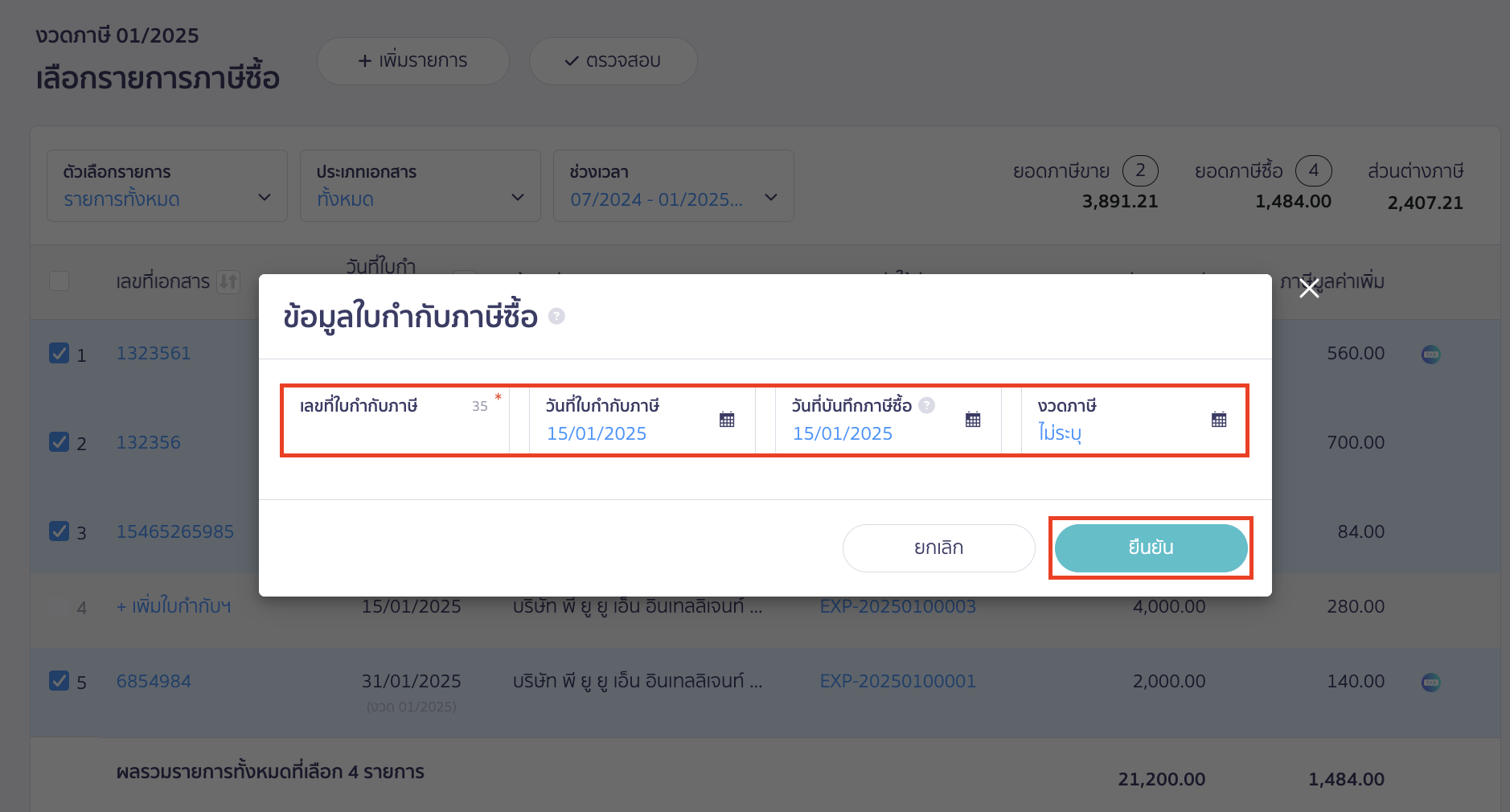Click sort icon on เลขที่เอกสาร column
1510x812 pixels.
pyautogui.click(x=228, y=281)
